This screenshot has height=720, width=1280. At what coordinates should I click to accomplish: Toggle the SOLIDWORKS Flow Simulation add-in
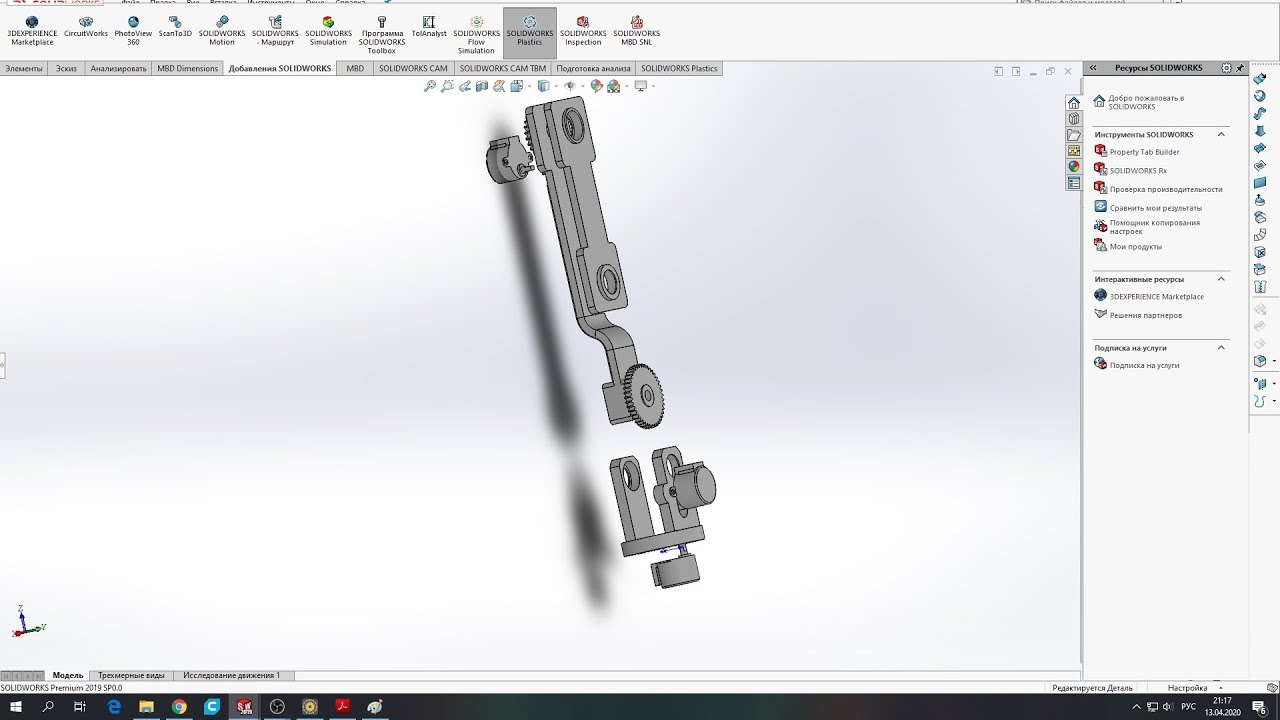[476, 35]
